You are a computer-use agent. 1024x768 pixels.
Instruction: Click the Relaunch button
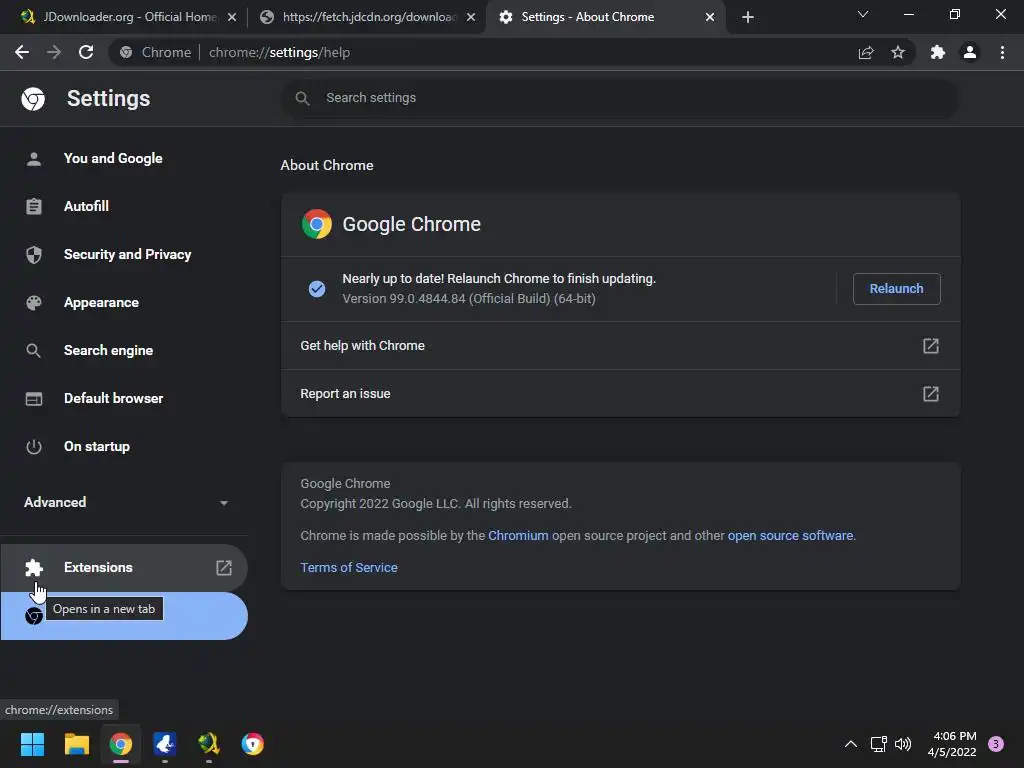pyautogui.click(x=897, y=289)
